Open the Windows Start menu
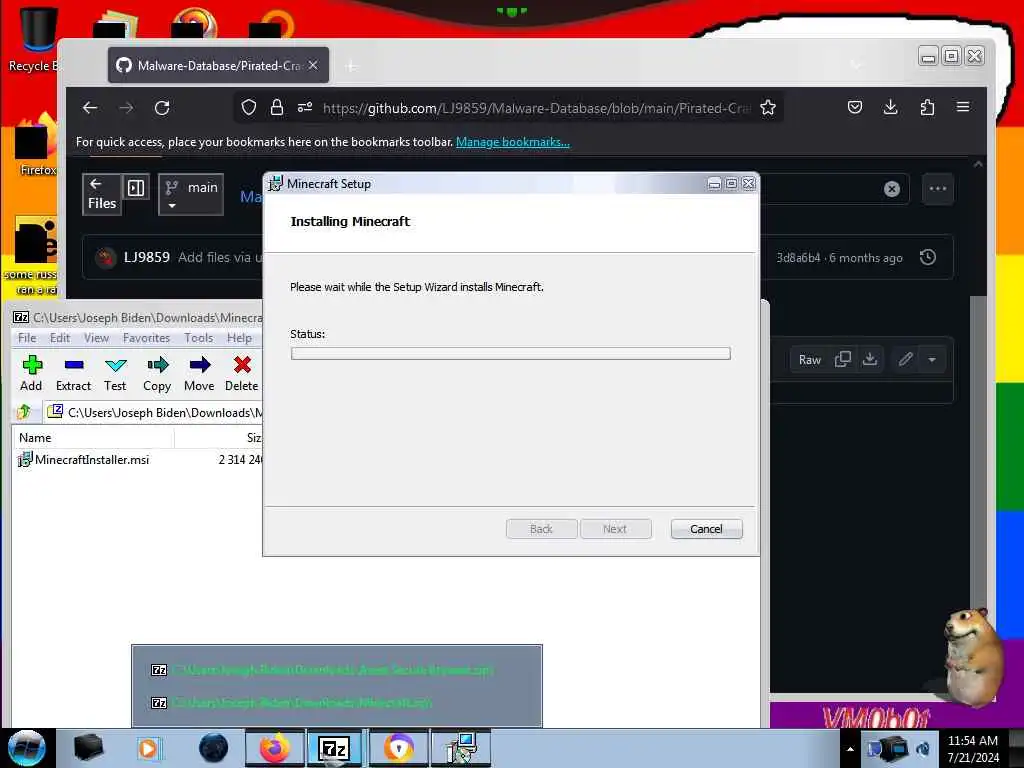 coord(26,748)
